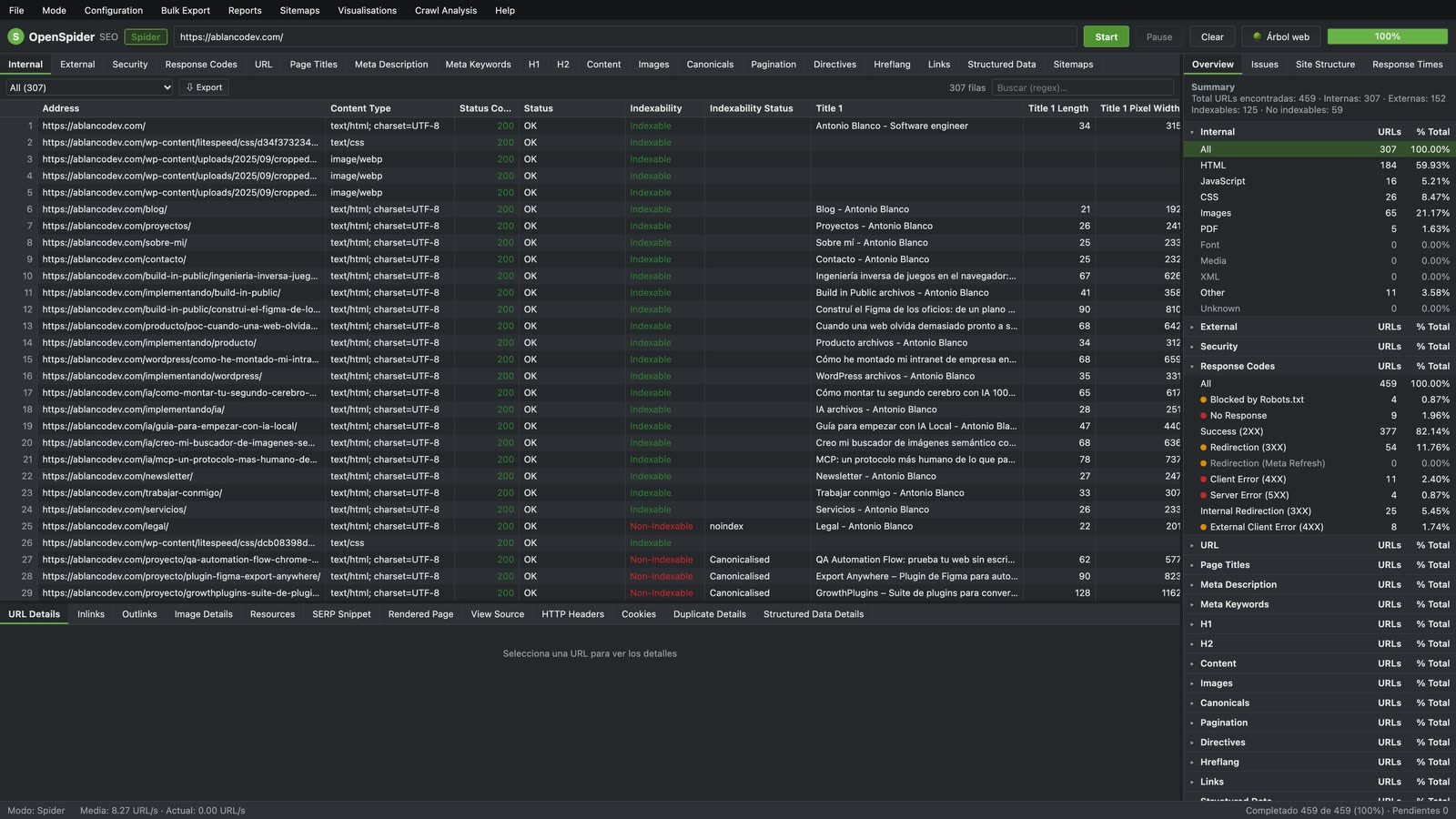Open the Bulk Export menu
Viewport: 1456px width, 819px height.
(x=186, y=10)
